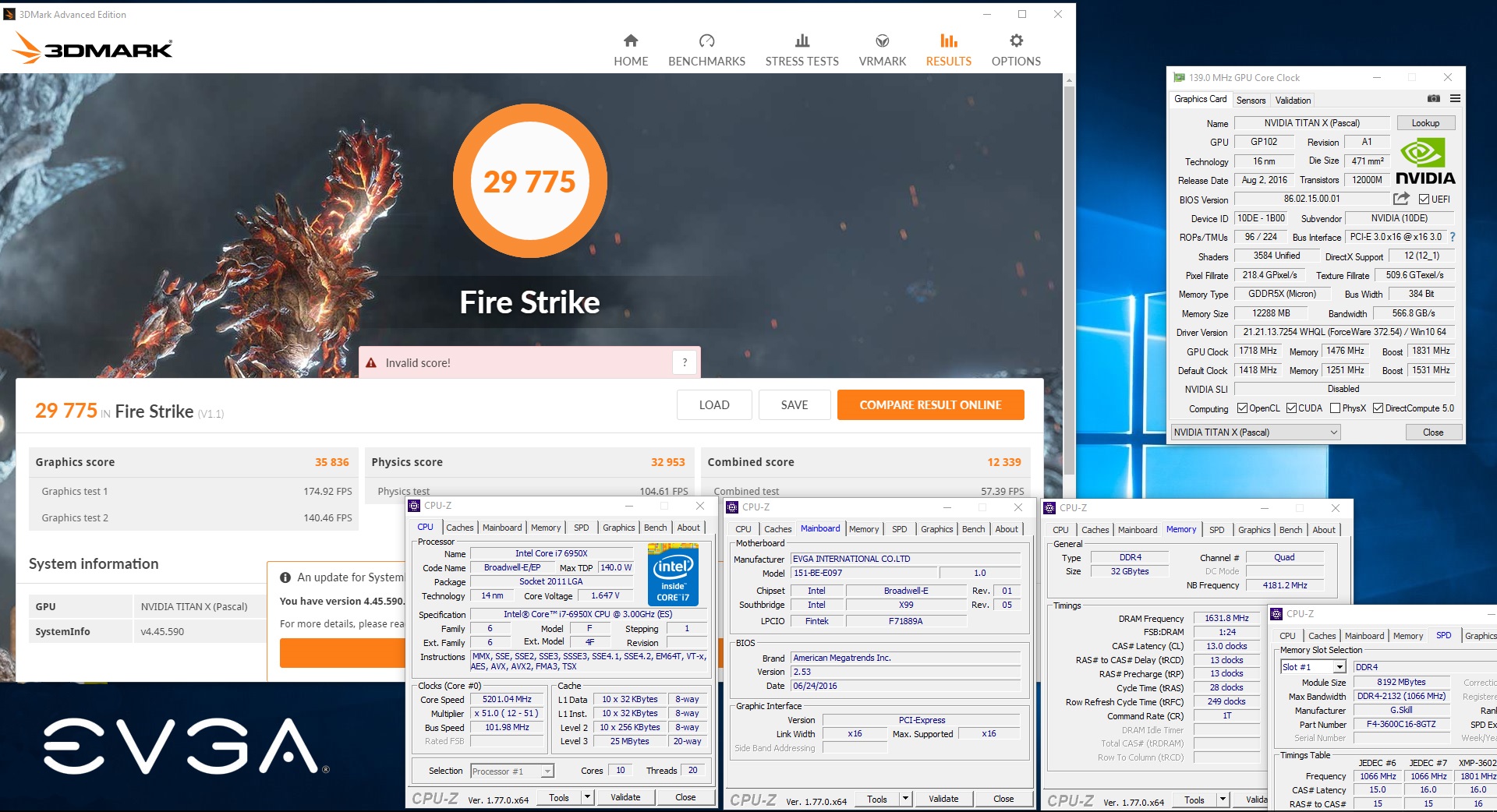The width and height of the screenshot is (1497, 812).
Task: Open the Slot #1 memory slot dropdown
Action: (1313, 667)
